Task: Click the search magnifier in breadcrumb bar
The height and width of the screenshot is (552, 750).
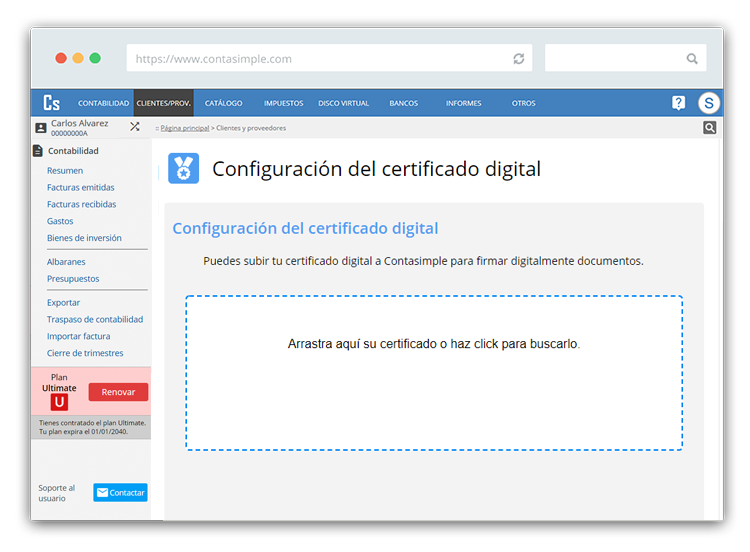Action: pos(709,128)
